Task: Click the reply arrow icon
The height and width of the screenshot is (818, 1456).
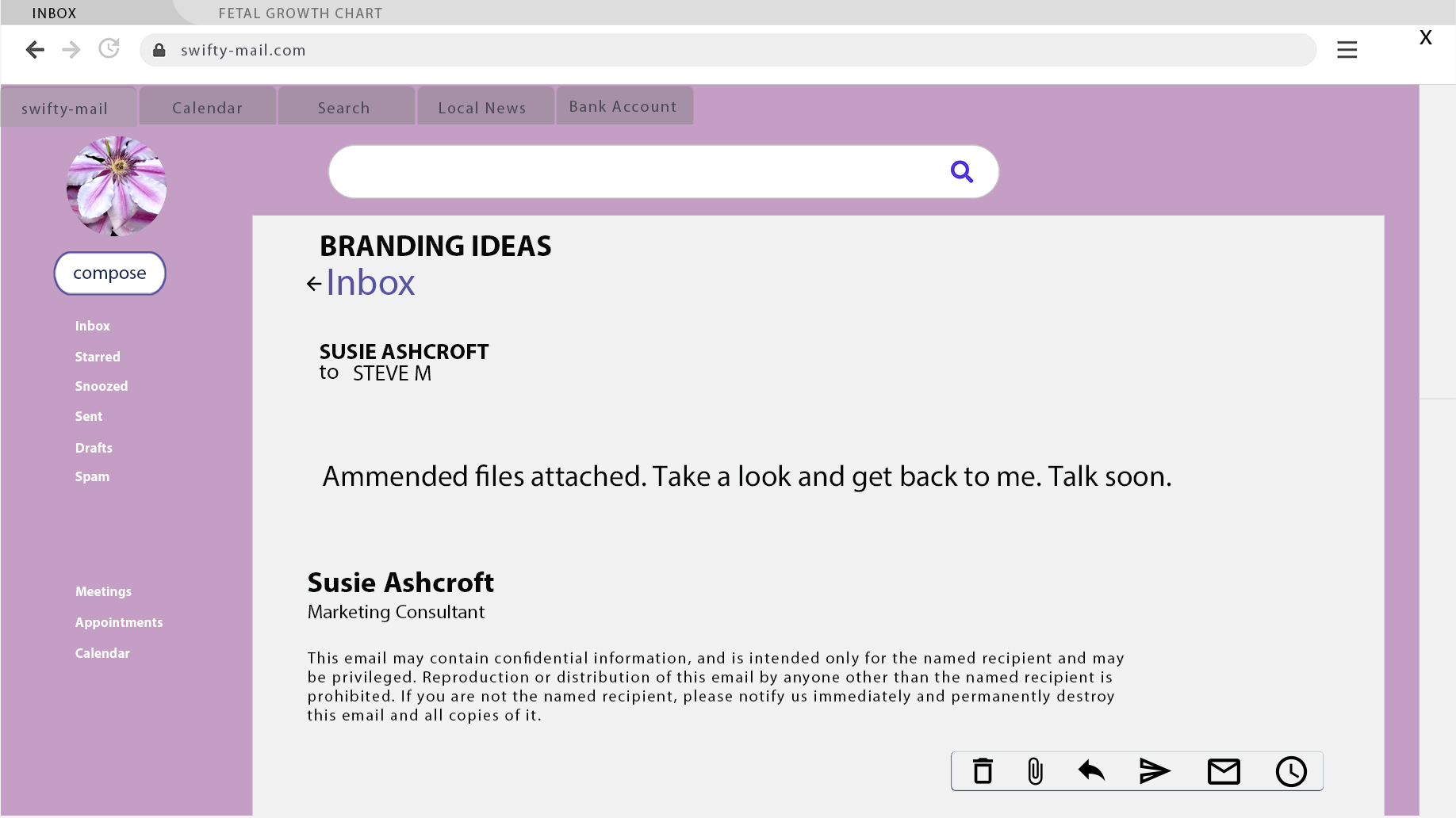Action: tap(1092, 770)
